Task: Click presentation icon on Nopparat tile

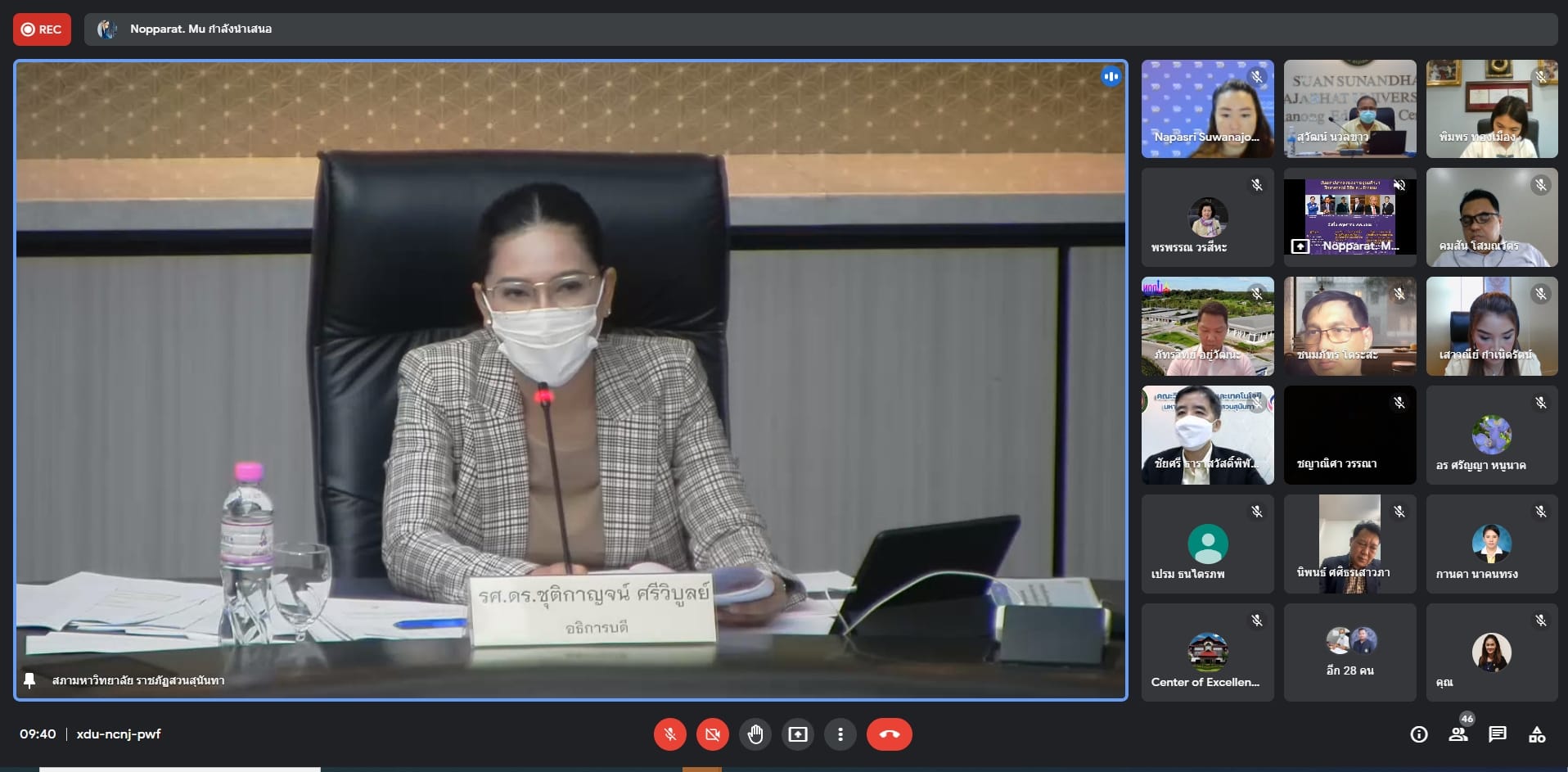Action: 1300,246
